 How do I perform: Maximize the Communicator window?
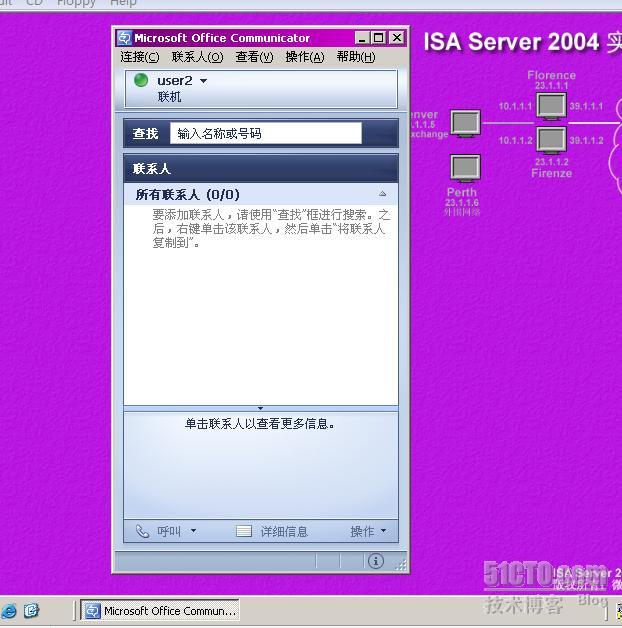(x=378, y=38)
